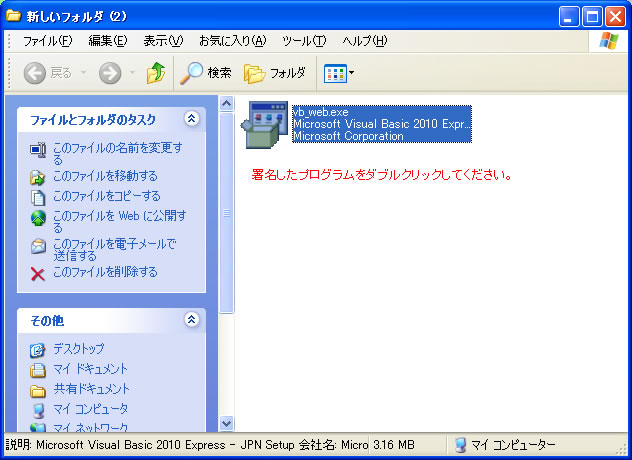Open the 編集(E) menu
Image resolution: width=632 pixels, height=460 pixels.
point(108,41)
